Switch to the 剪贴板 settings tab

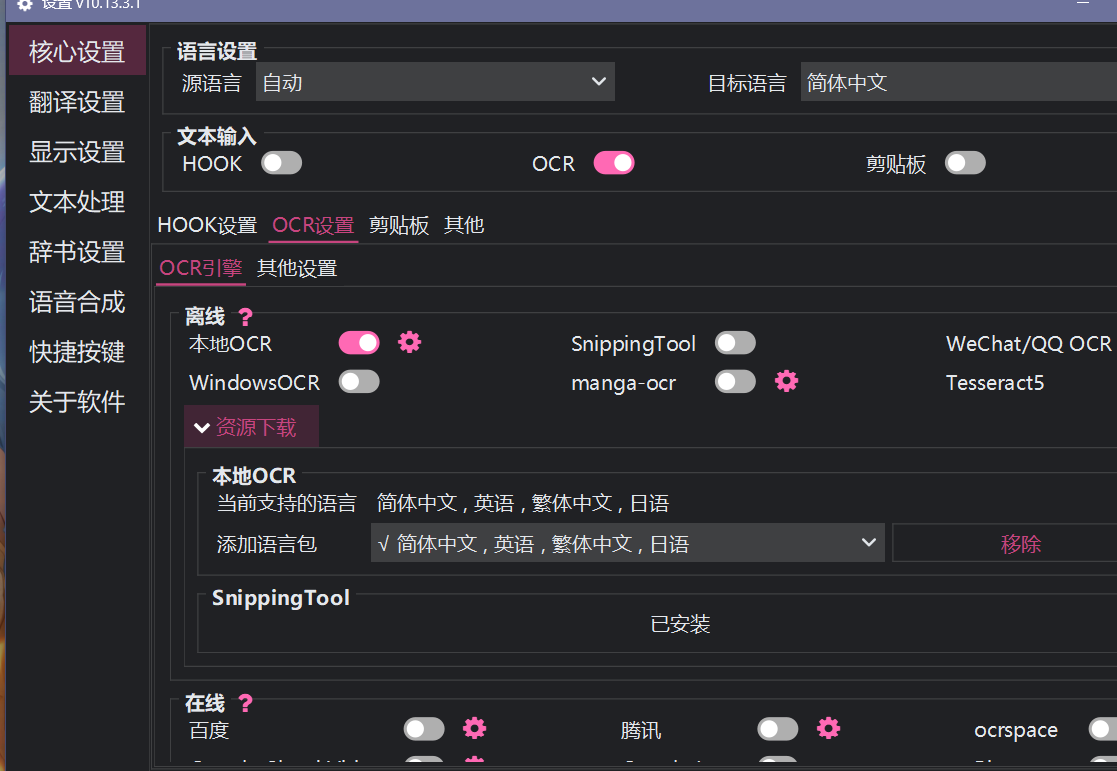(x=399, y=225)
